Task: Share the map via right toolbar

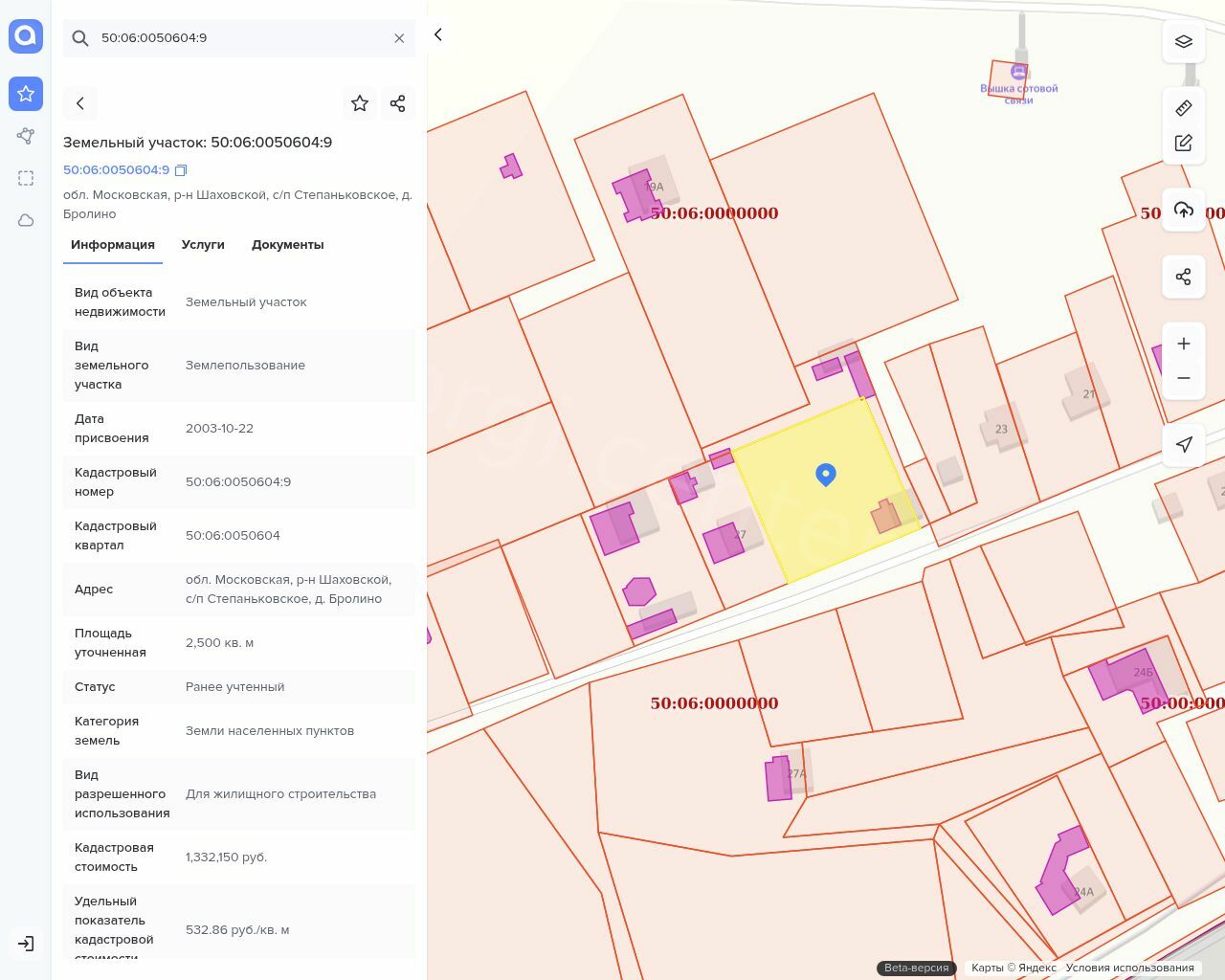Action: [1183, 277]
